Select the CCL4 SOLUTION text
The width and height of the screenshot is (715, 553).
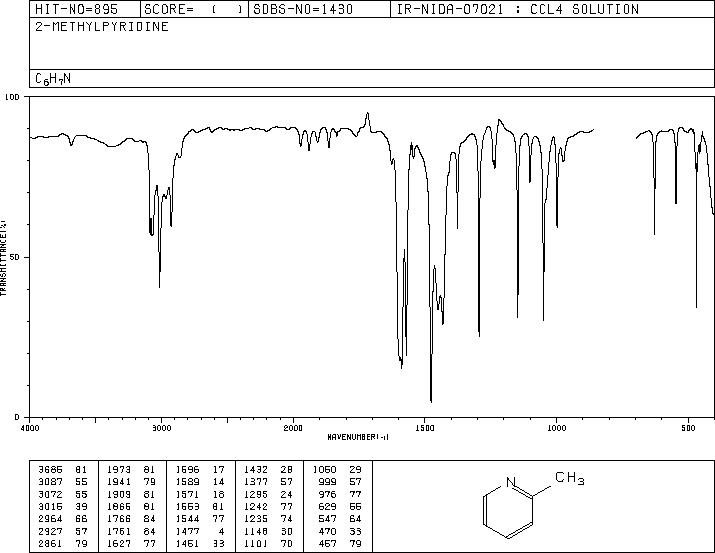[584, 9]
